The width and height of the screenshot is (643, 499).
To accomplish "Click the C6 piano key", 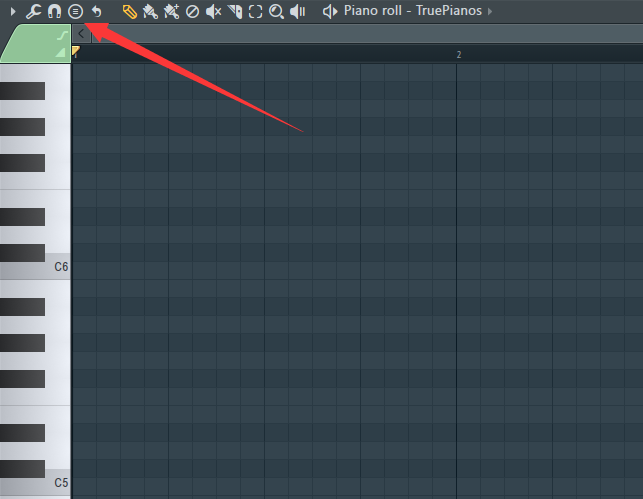I will pos(35,267).
